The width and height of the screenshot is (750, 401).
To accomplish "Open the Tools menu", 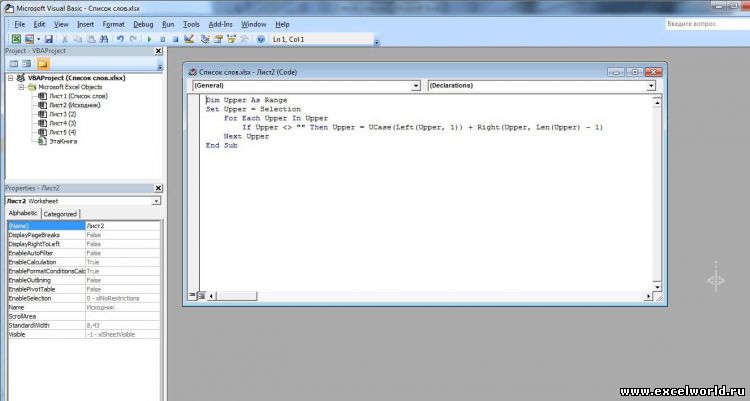I will tap(191, 24).
